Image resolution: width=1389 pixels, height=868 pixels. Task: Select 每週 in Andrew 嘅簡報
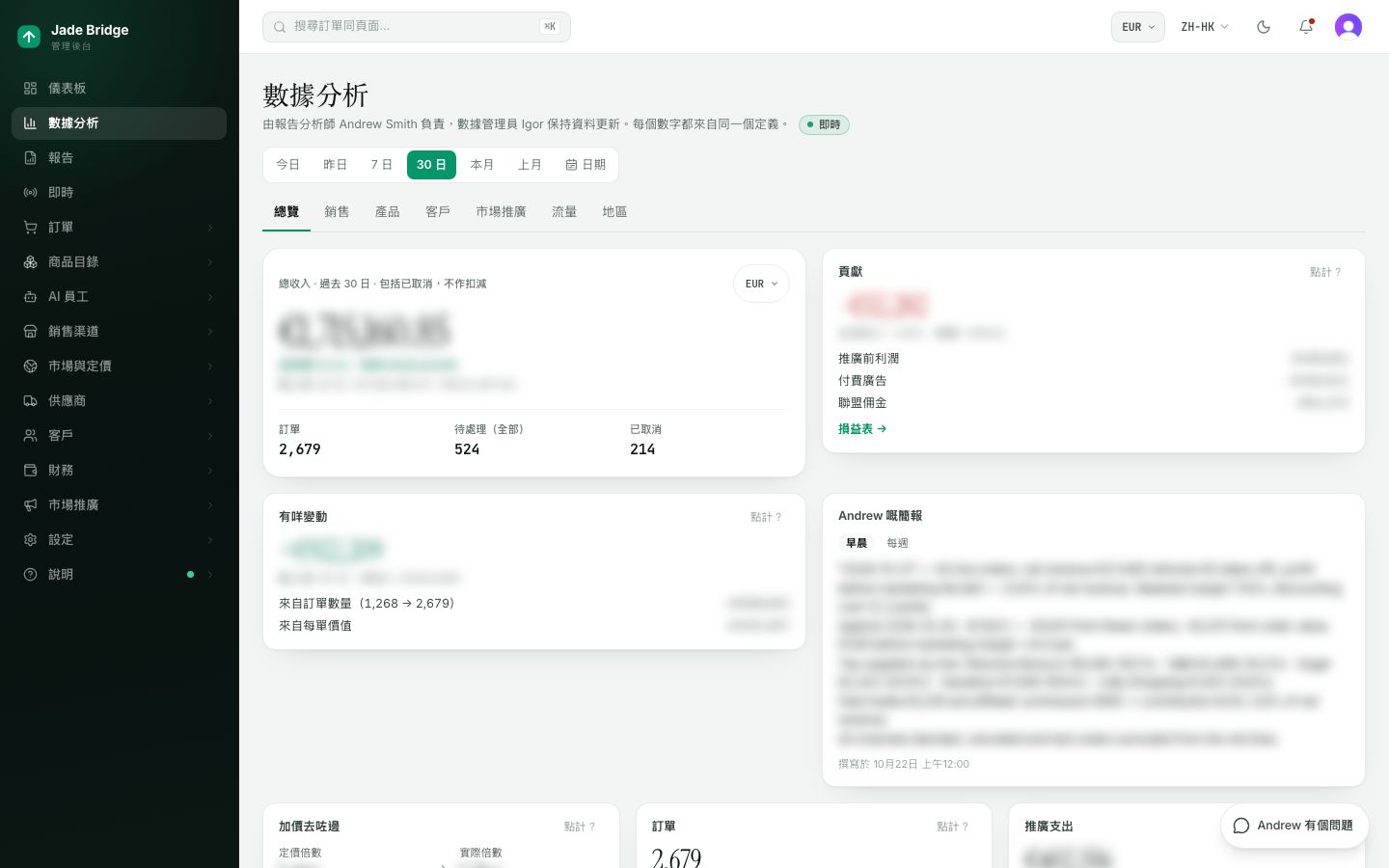[x=897, y=543]
